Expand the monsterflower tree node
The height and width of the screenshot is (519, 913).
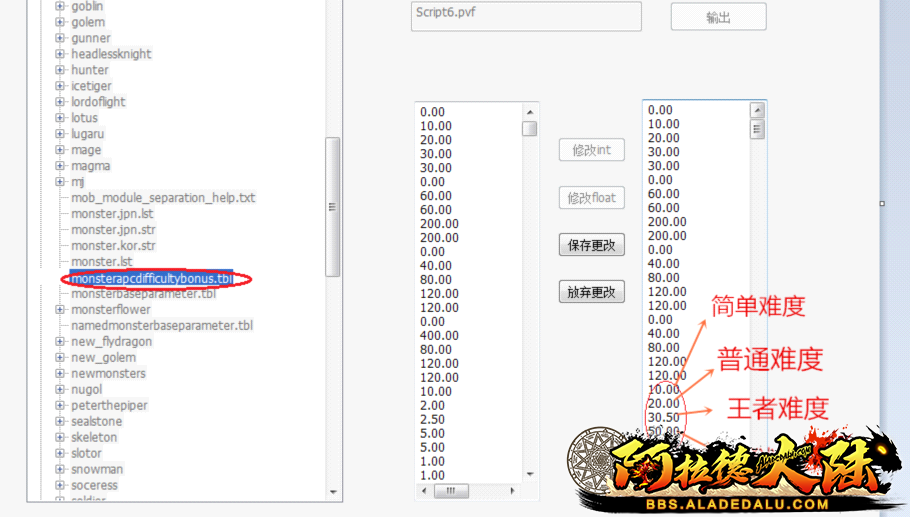click(60, 310)
